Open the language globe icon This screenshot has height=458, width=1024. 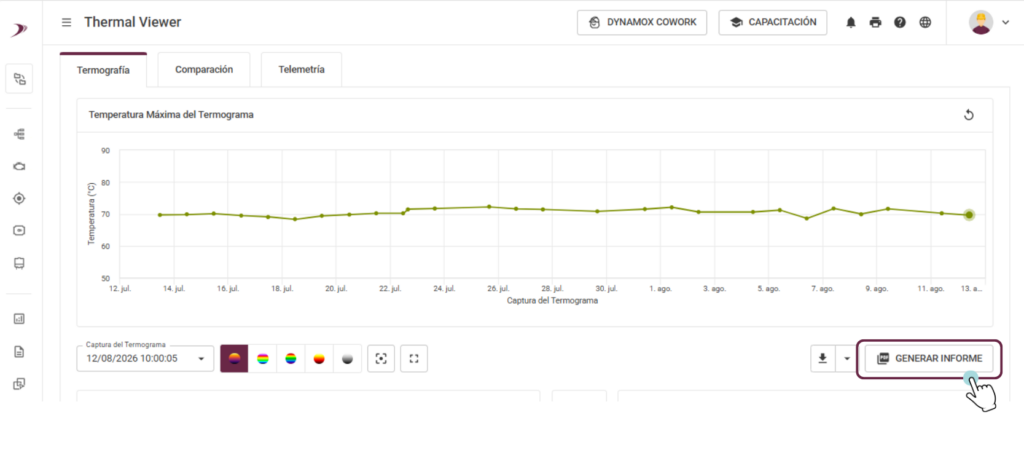pyautogui.click(x=925, y=22)
